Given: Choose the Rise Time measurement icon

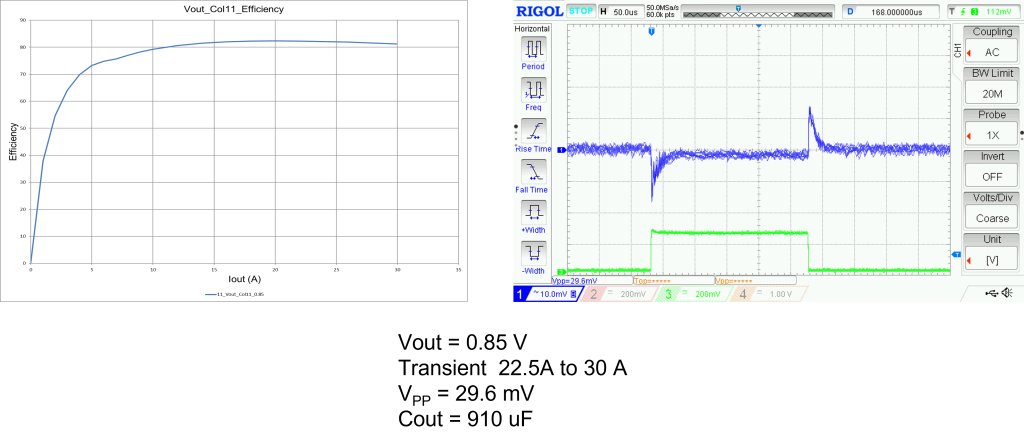Looking at the screenshot, I should 533,130.
